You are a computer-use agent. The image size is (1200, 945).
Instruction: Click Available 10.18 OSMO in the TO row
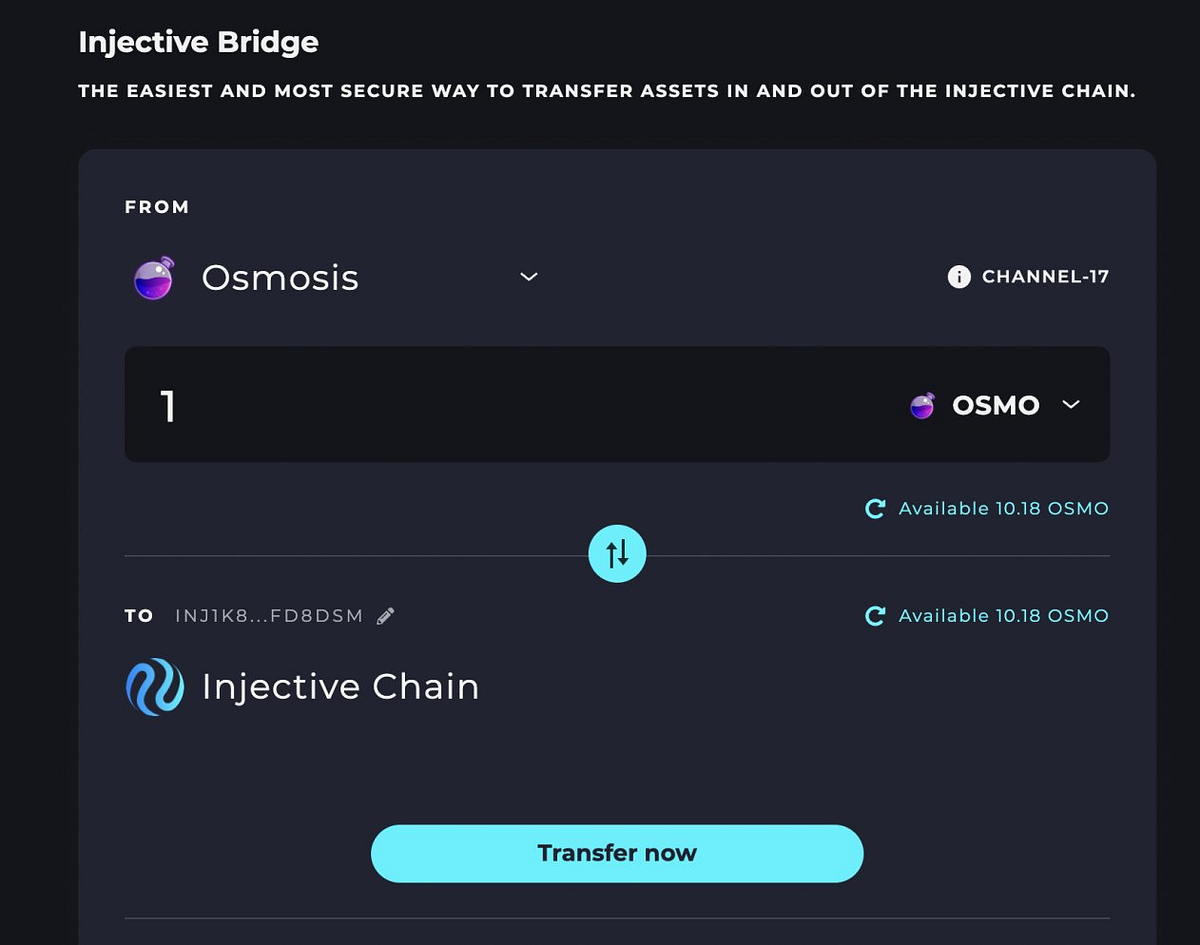point(1003,616)
